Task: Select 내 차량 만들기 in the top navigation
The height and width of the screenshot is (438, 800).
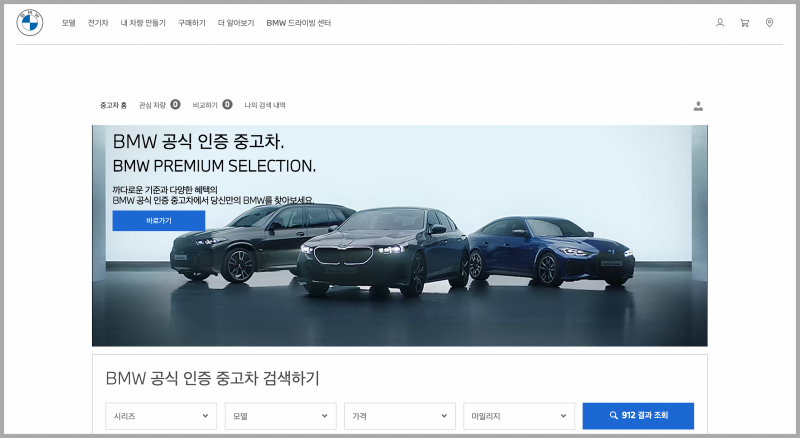Action: [x=143, y=22]
